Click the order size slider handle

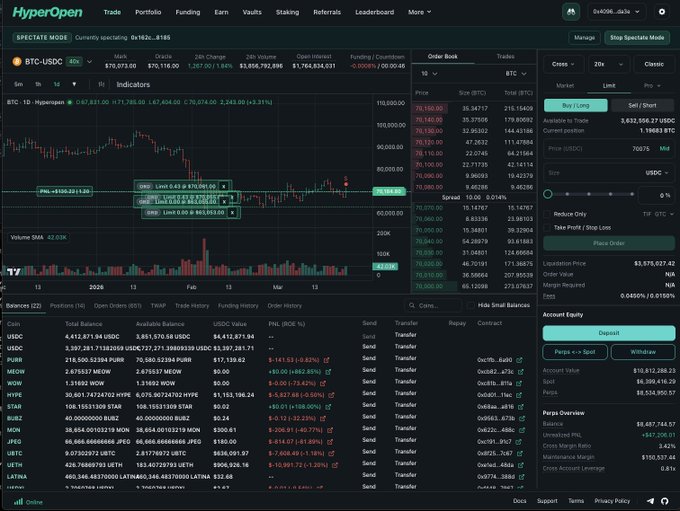coord(548,194)
